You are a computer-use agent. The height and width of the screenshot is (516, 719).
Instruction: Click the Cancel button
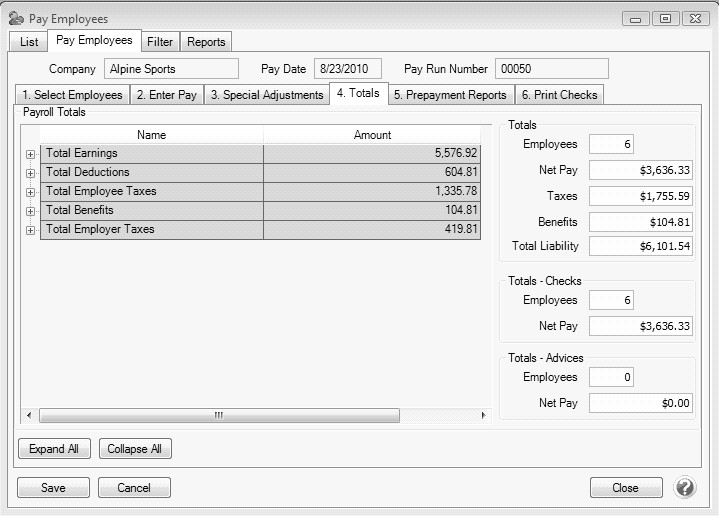tap(133, 488)
